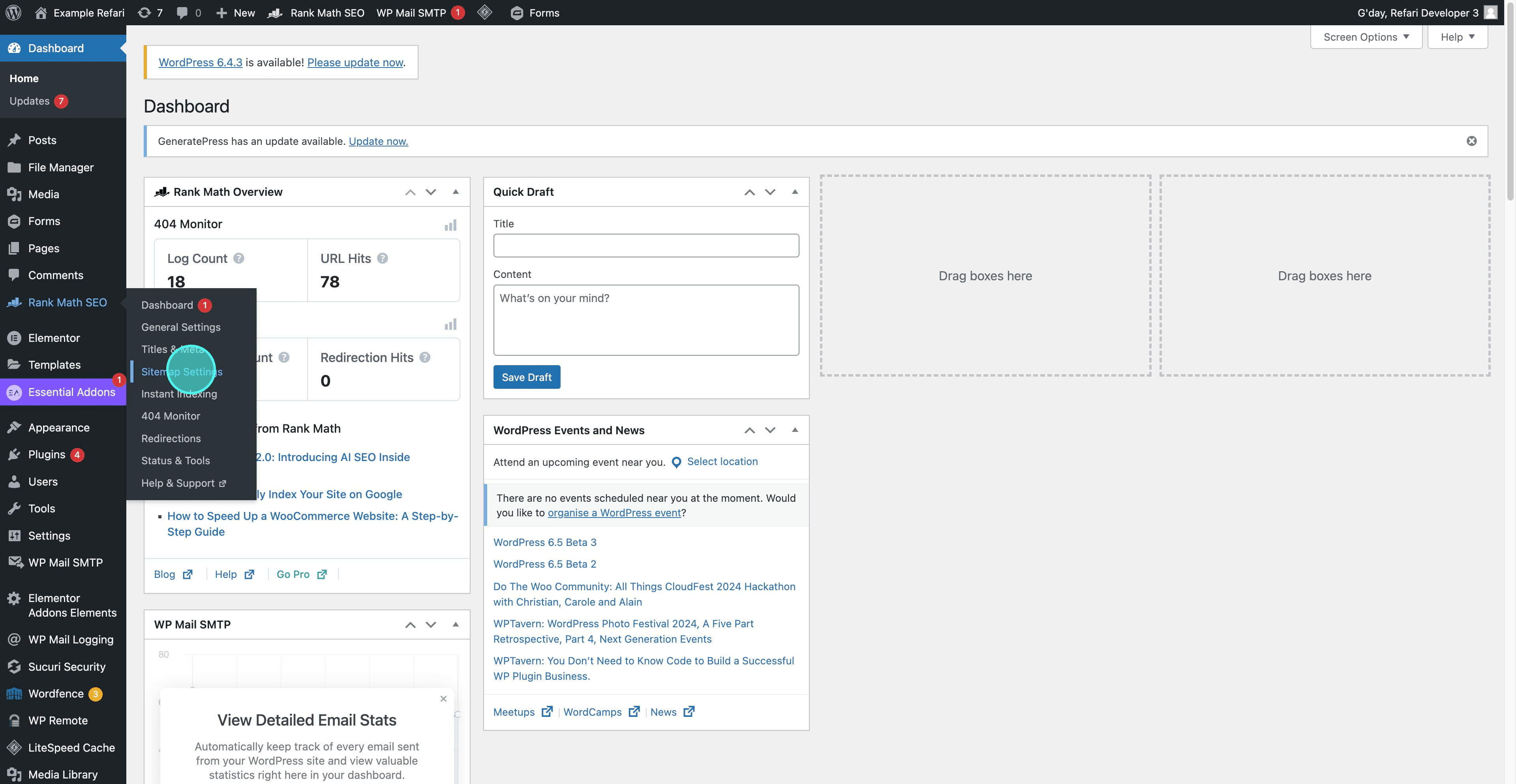
Task: Open the Redirections stats chart icon
Action: click(450, 324)
